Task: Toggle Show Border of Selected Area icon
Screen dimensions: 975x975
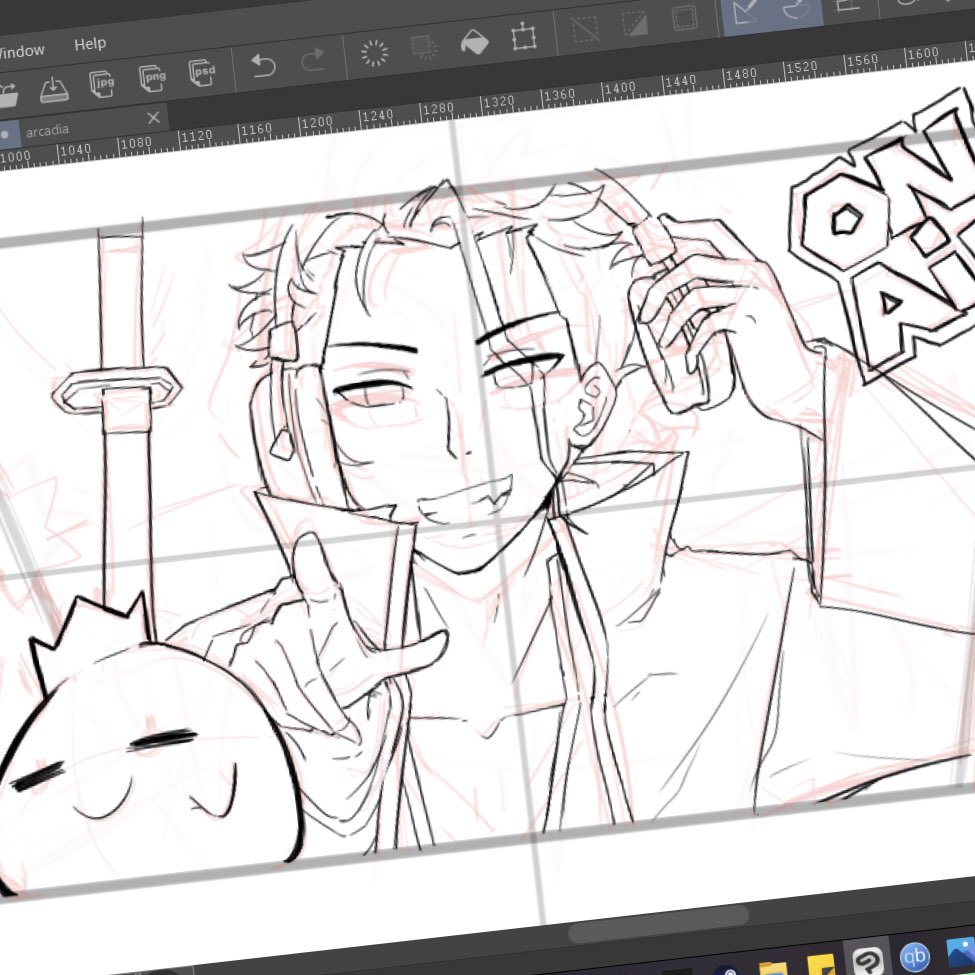Action: tap(685, 18)
